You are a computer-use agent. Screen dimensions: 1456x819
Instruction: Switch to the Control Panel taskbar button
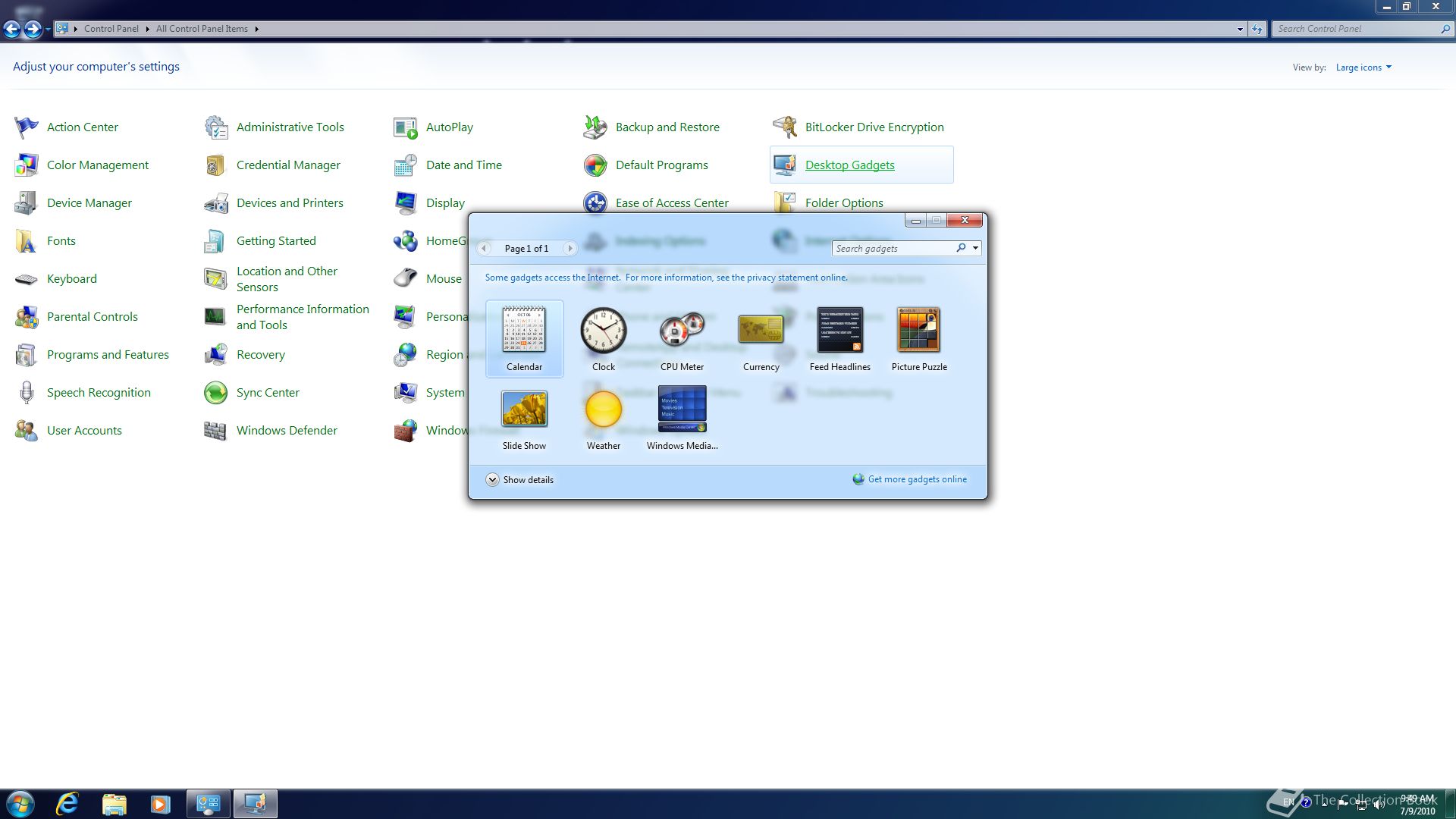[x=209, y=804]
